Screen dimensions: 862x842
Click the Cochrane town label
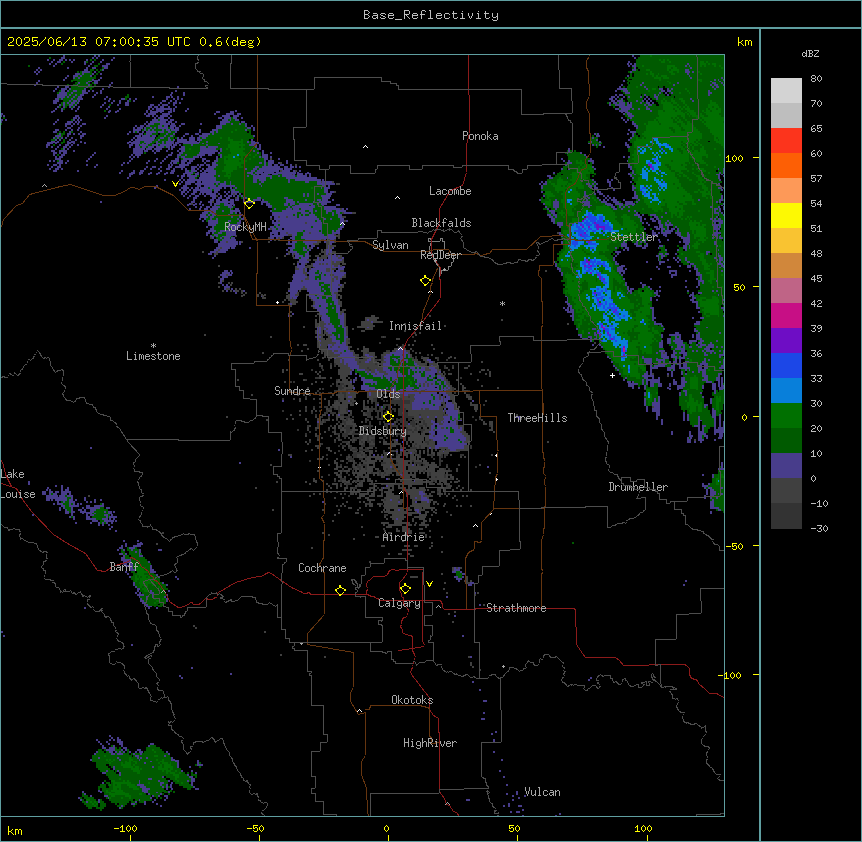tap(322, 568)
